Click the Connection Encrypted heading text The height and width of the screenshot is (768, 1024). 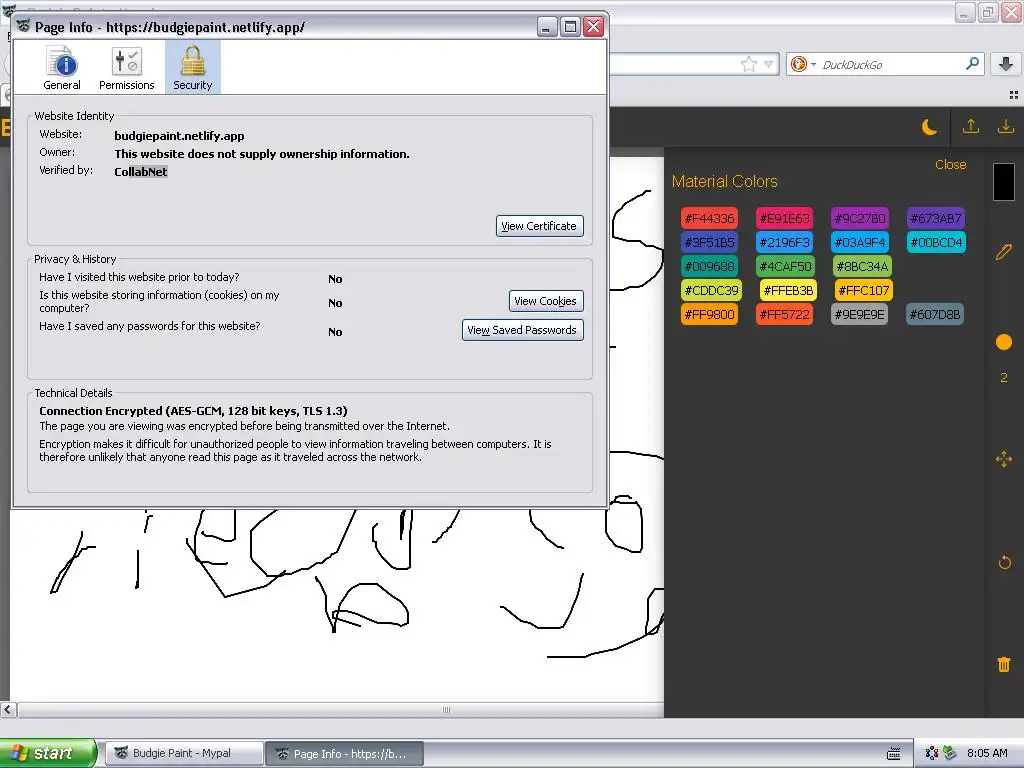click(x=193, y=411)
